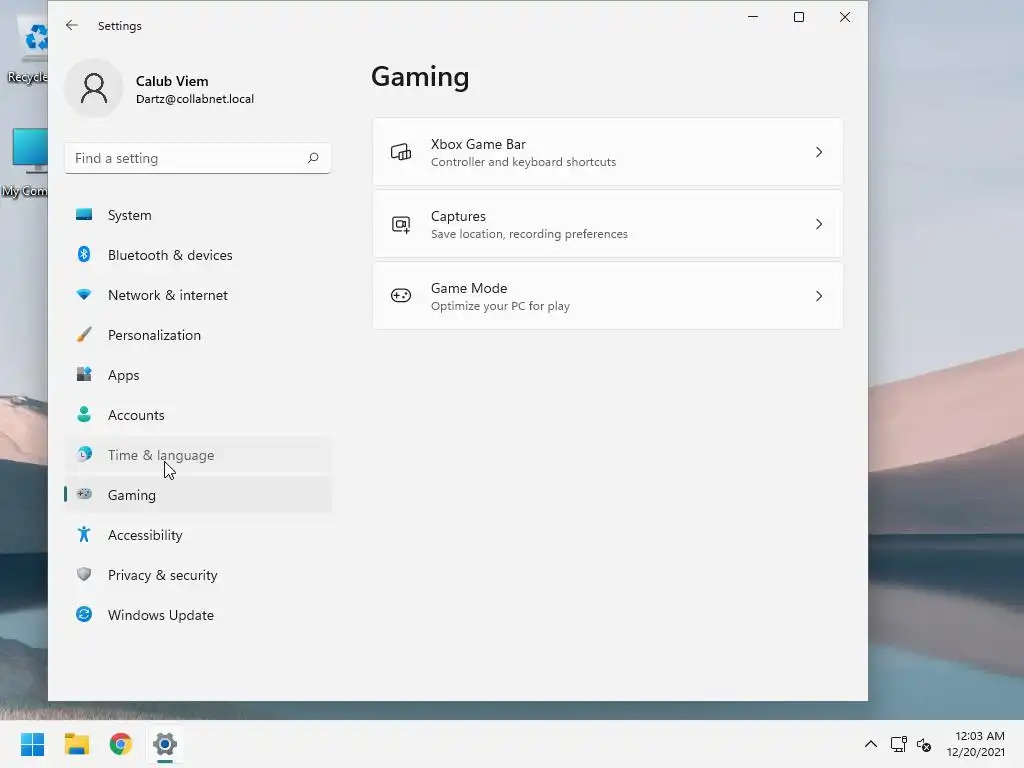Click the network tray icon

coord(899,744)
